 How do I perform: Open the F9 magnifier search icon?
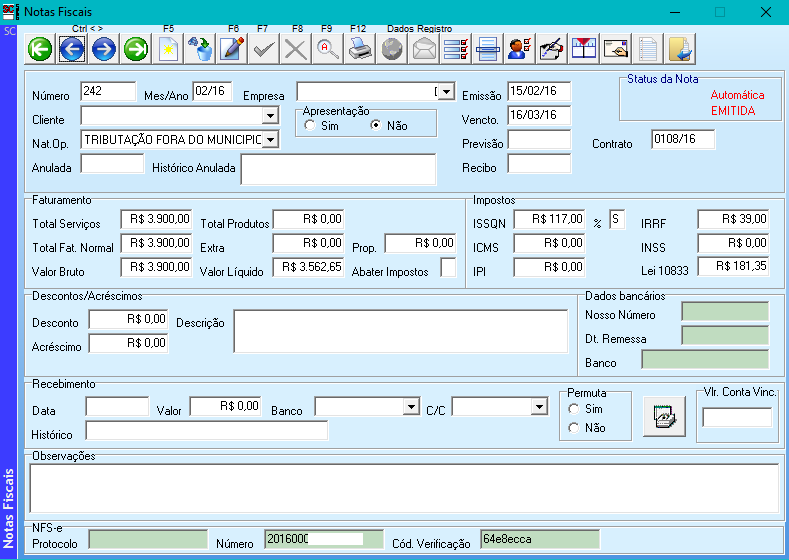[x=327, y=48]
